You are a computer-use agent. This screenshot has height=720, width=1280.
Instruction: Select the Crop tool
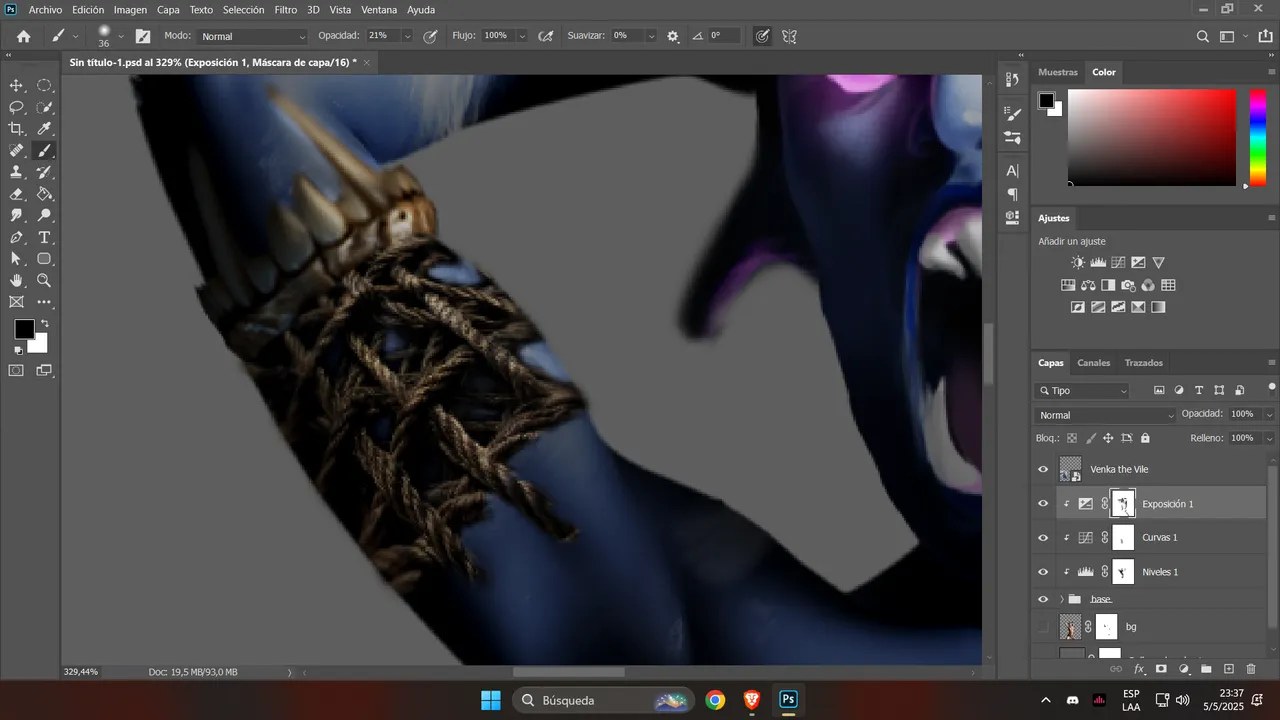[17, 129]
